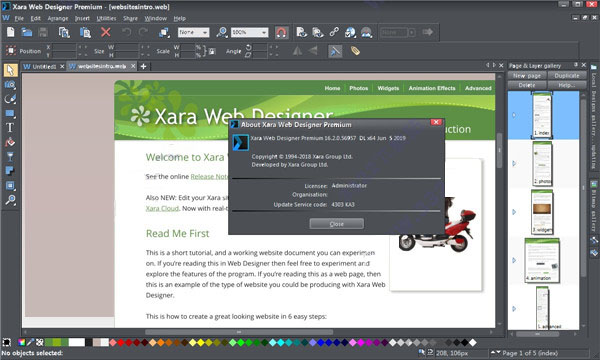Click the Open file folder icon

pos(26,32)
